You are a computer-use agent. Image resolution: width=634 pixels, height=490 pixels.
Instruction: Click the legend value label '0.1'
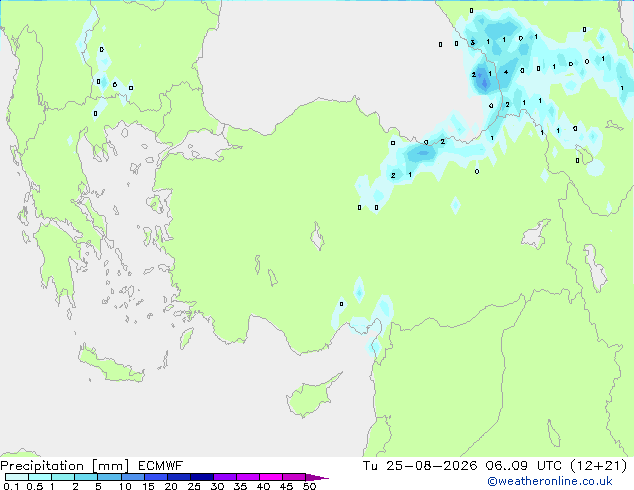11,486
